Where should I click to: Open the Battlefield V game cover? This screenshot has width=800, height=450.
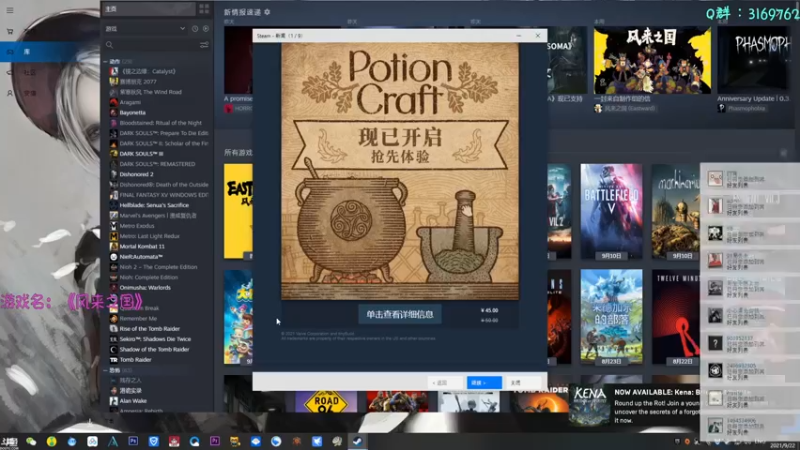click(x=611, y=211)
